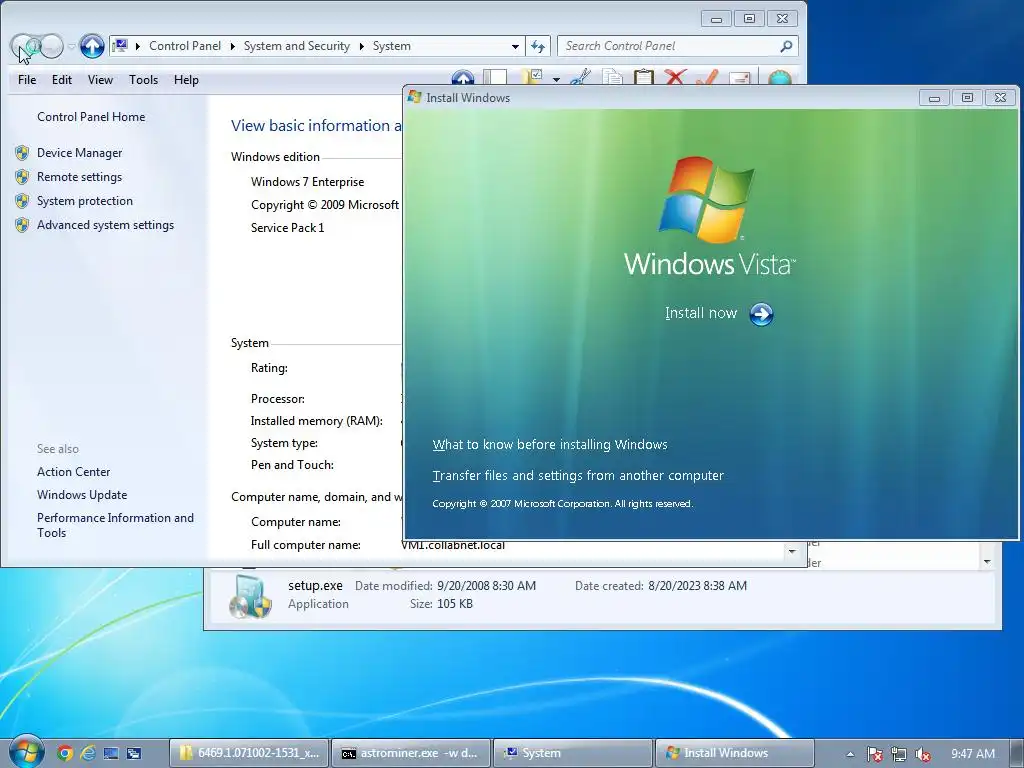Open Performance Information and Tools link

point(116,525)
